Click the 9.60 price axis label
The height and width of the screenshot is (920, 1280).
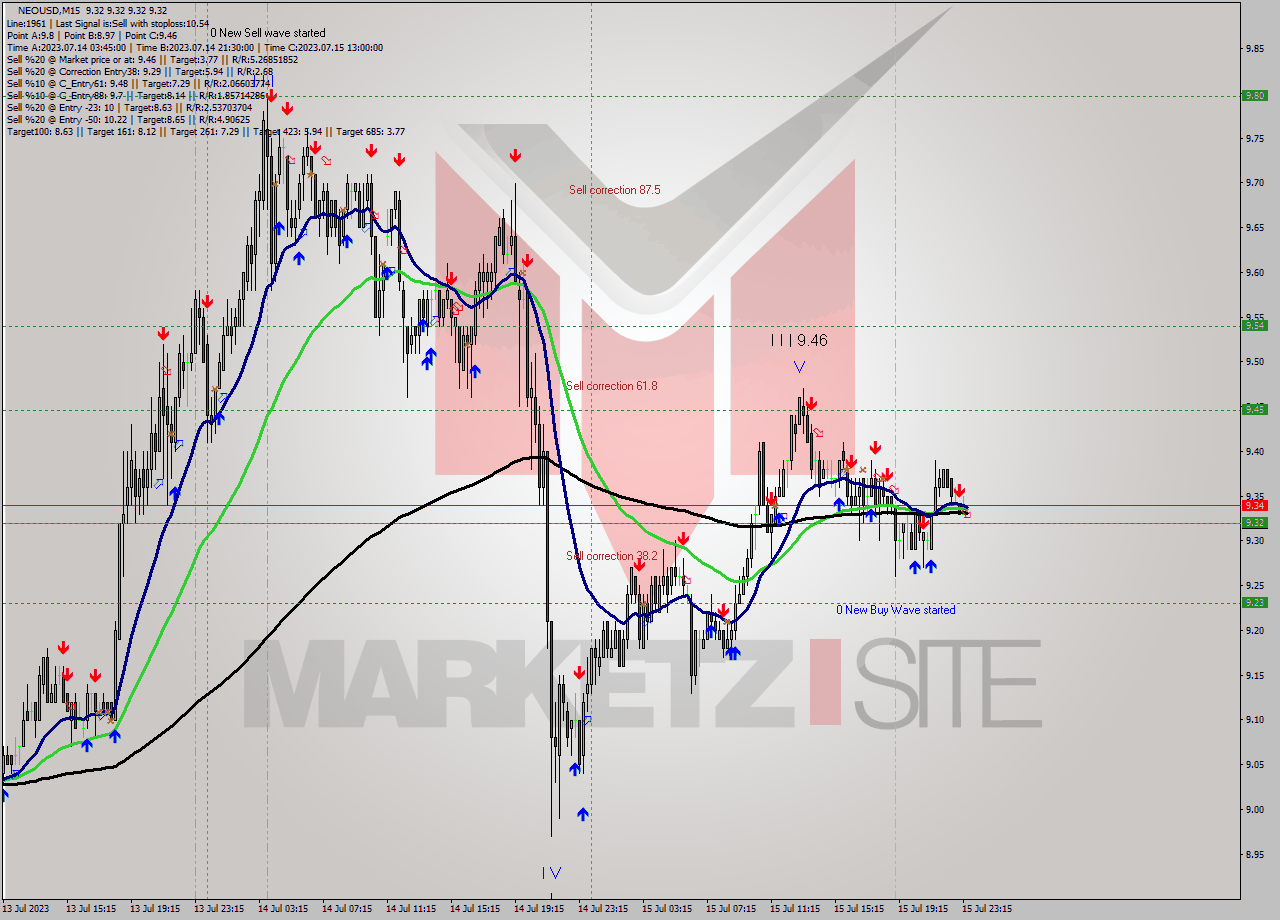click(1256, 273)
